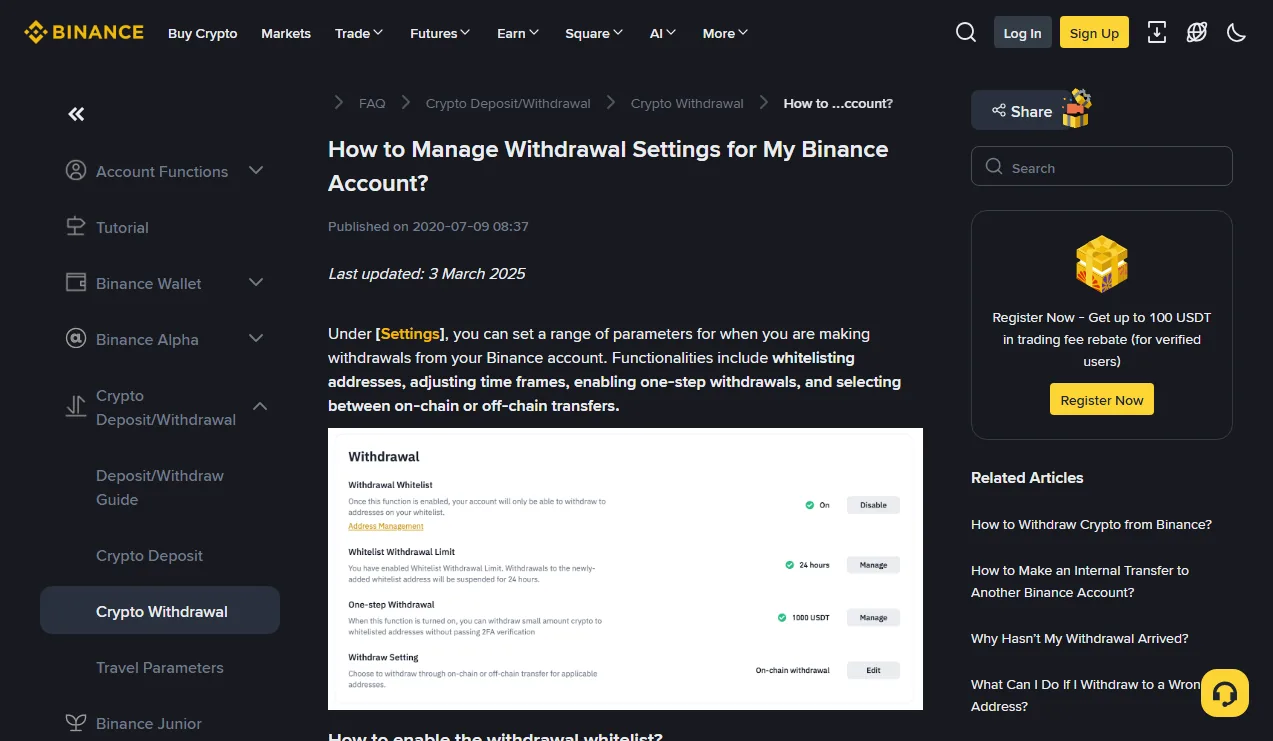1273x741 pixels.
Task: Click the gift box icon near Share
Action: point(1076,108)
